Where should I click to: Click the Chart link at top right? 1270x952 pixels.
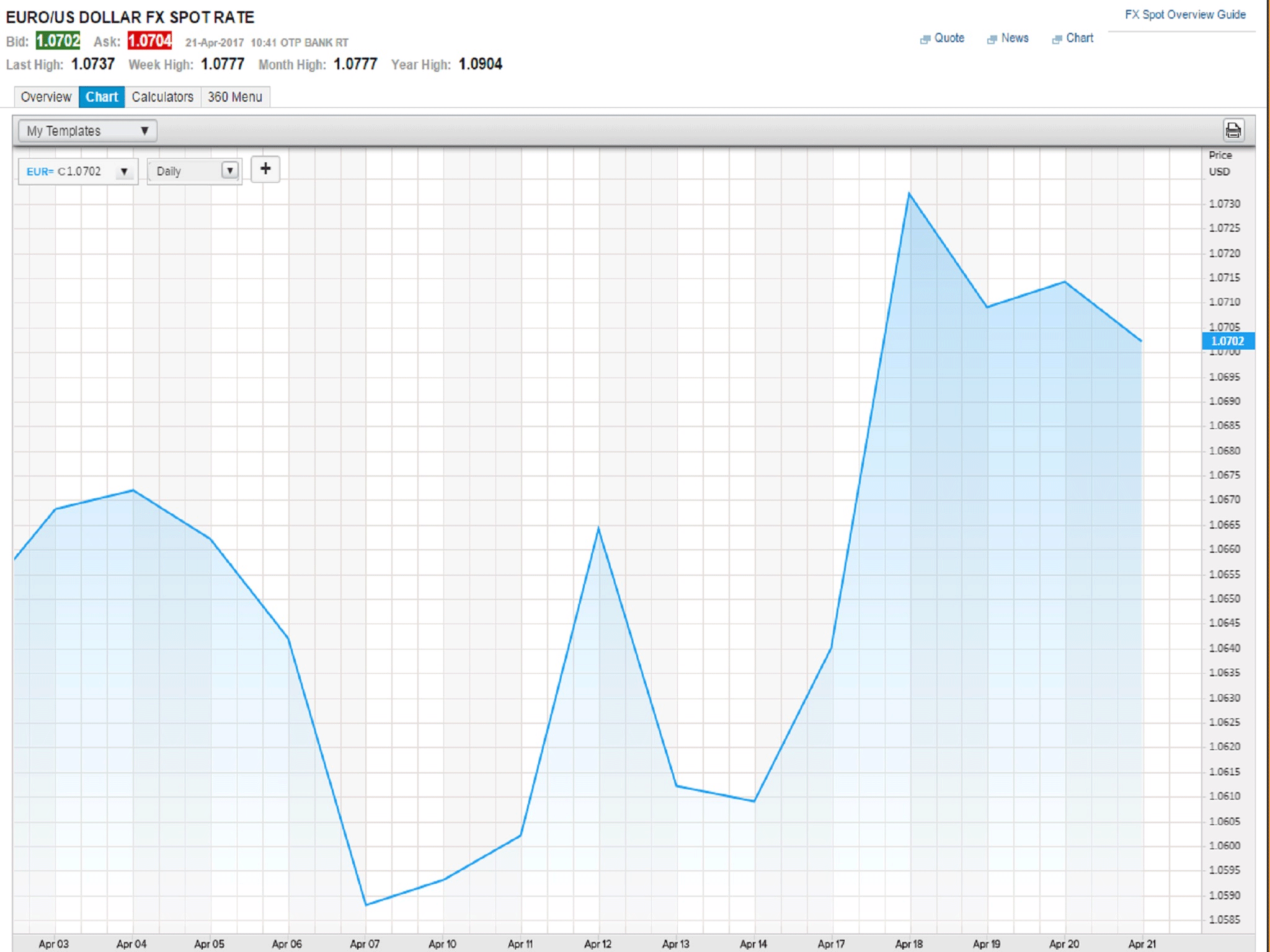(x=1080, y=38)
